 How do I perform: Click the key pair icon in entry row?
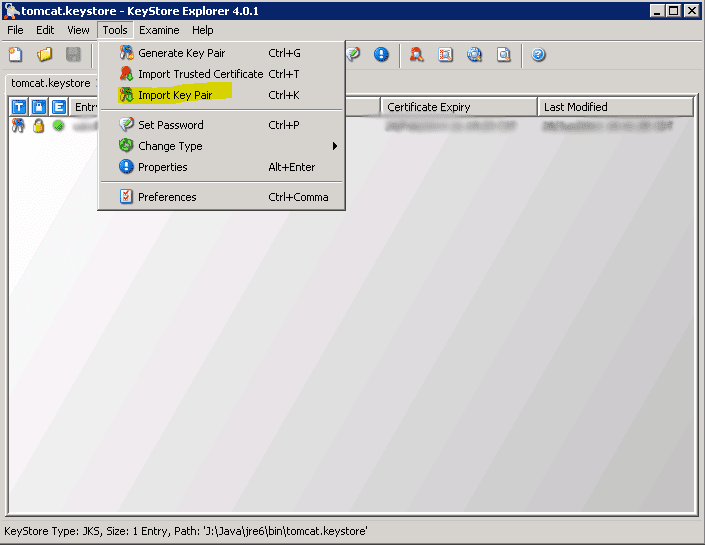18,125
